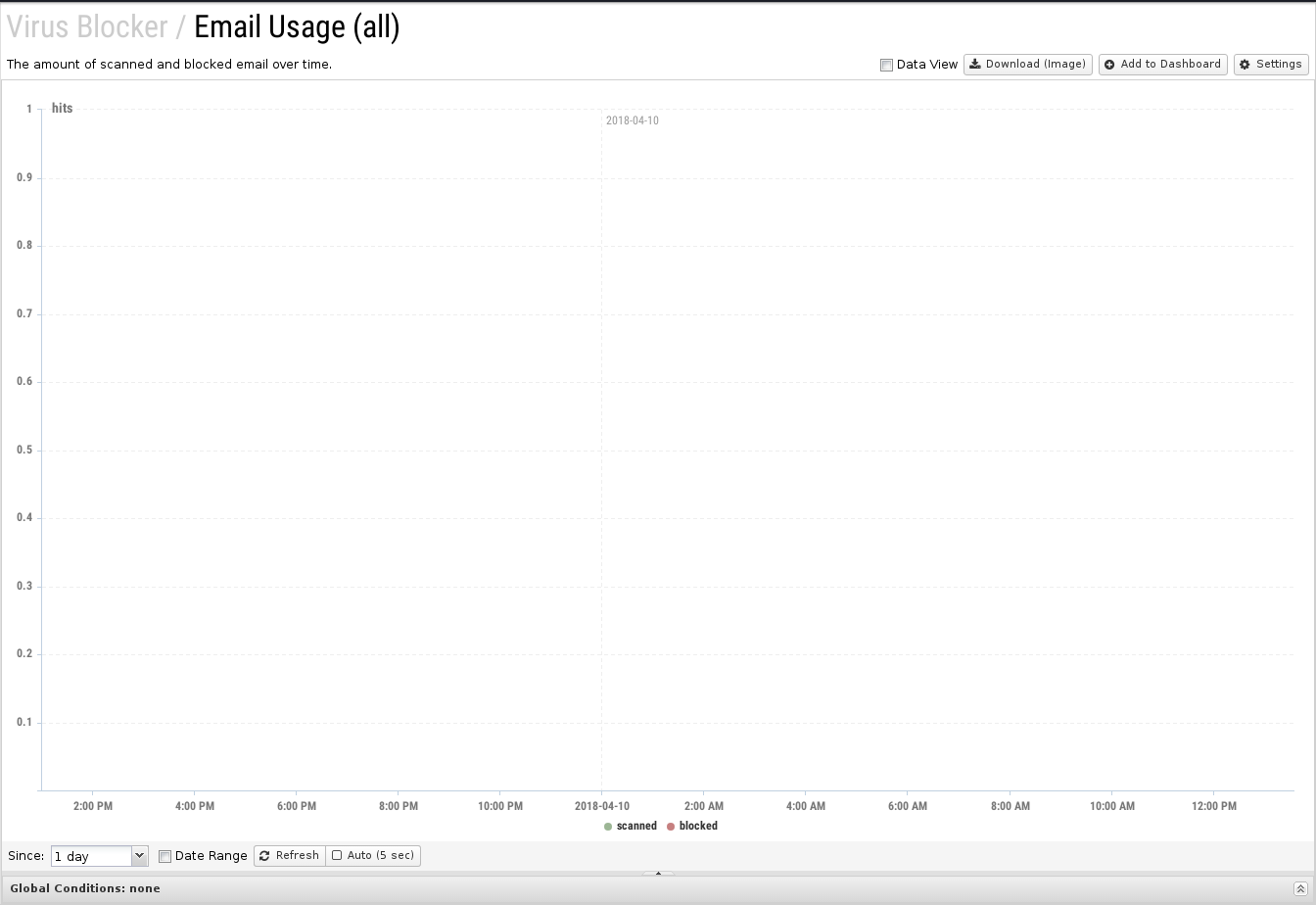Open Settings via the gear icon
Screen dimensions: 1316x905
coord(1245,65)
